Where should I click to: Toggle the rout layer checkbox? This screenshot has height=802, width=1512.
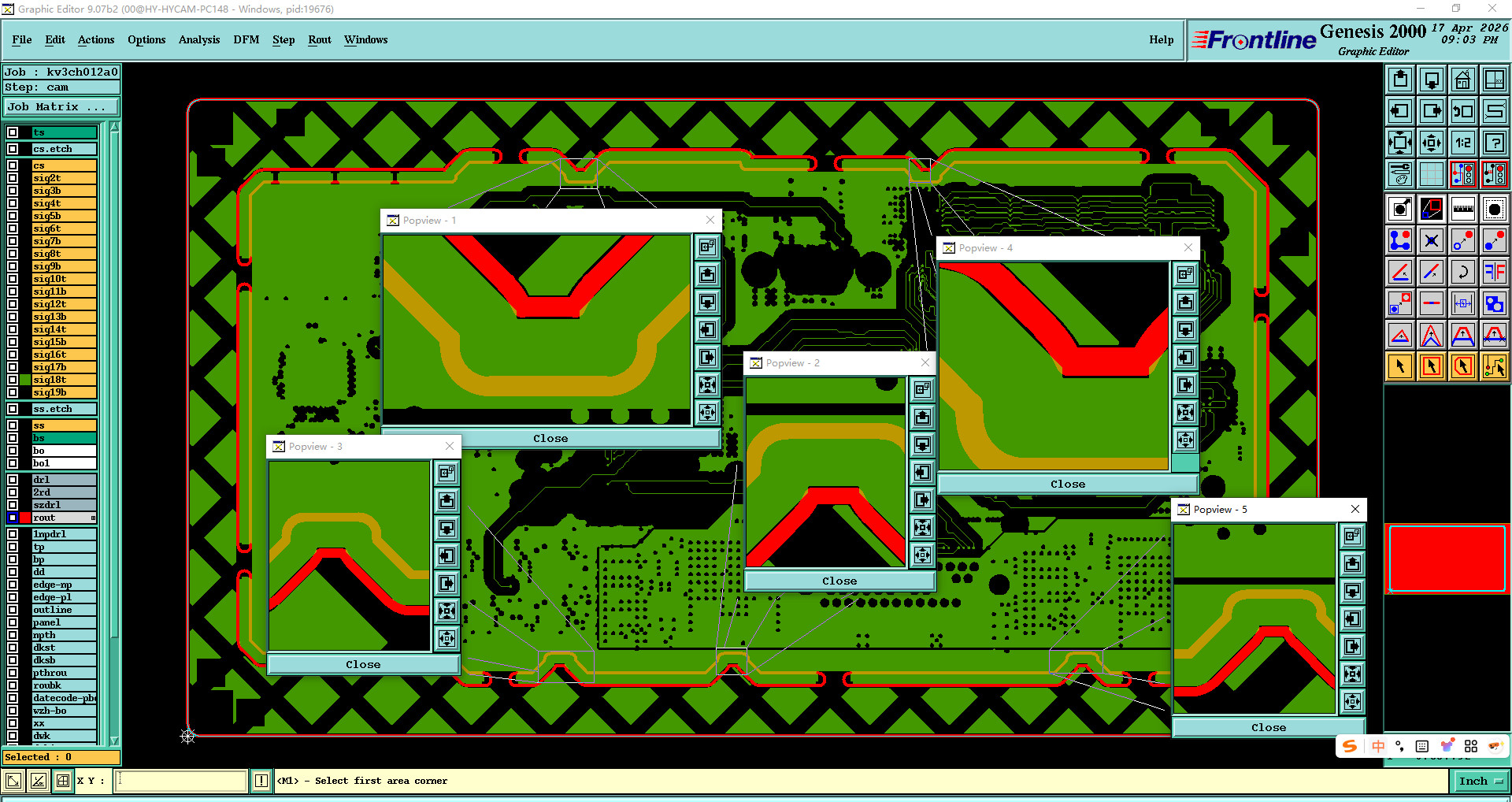click(13, 518)
